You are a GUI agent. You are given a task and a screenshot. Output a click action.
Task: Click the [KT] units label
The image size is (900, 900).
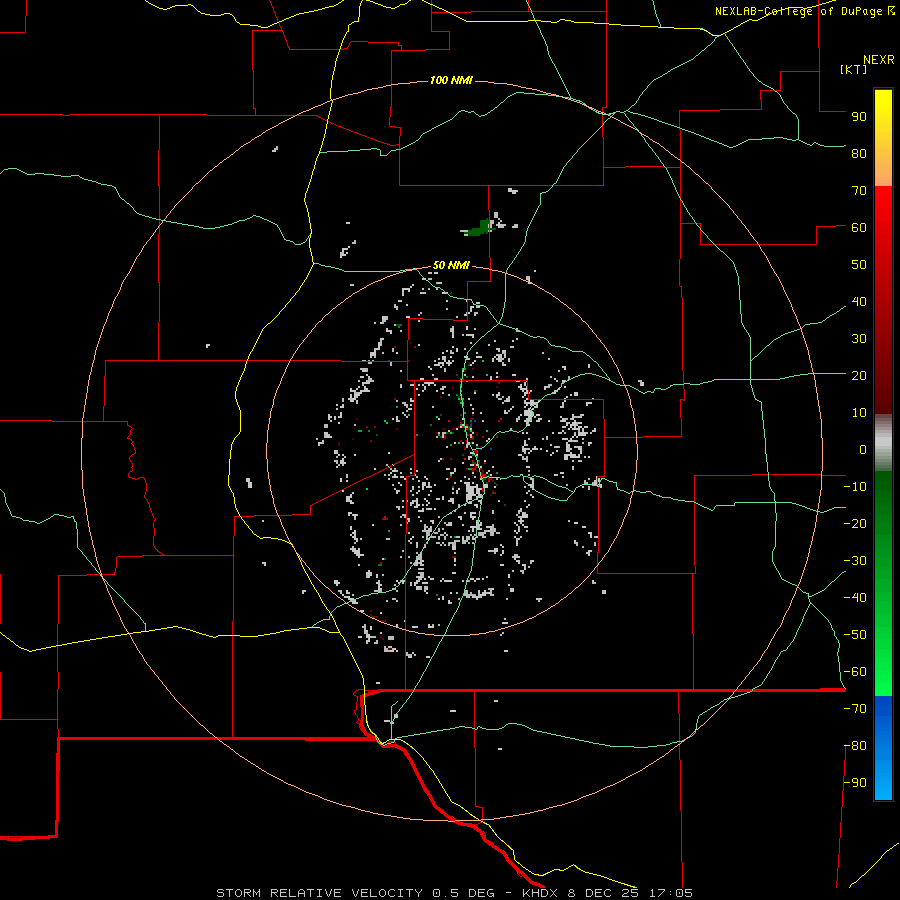tap(854, 69)
